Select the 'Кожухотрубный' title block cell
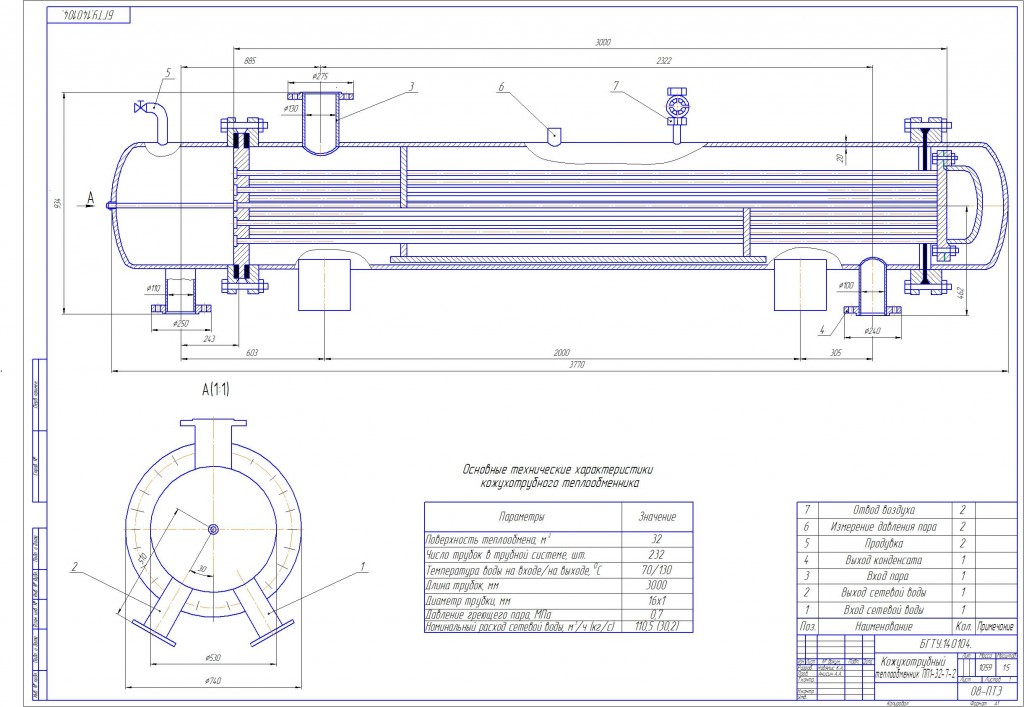 click(916, 667)
